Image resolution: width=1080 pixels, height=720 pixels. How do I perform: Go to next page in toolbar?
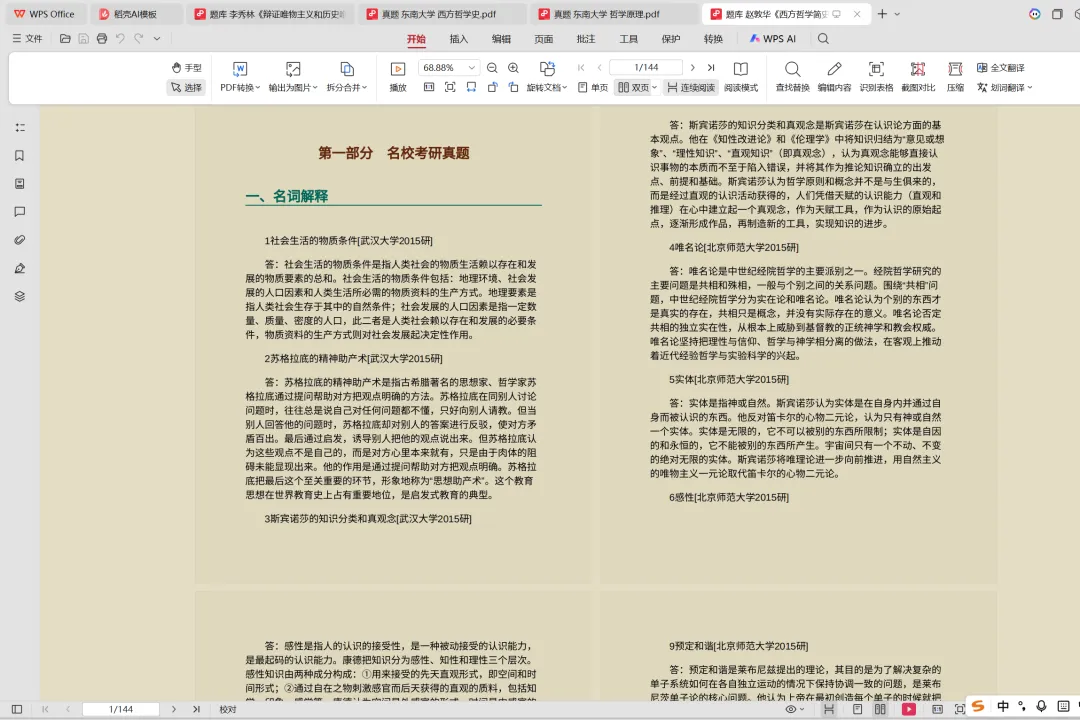[692, 68]
